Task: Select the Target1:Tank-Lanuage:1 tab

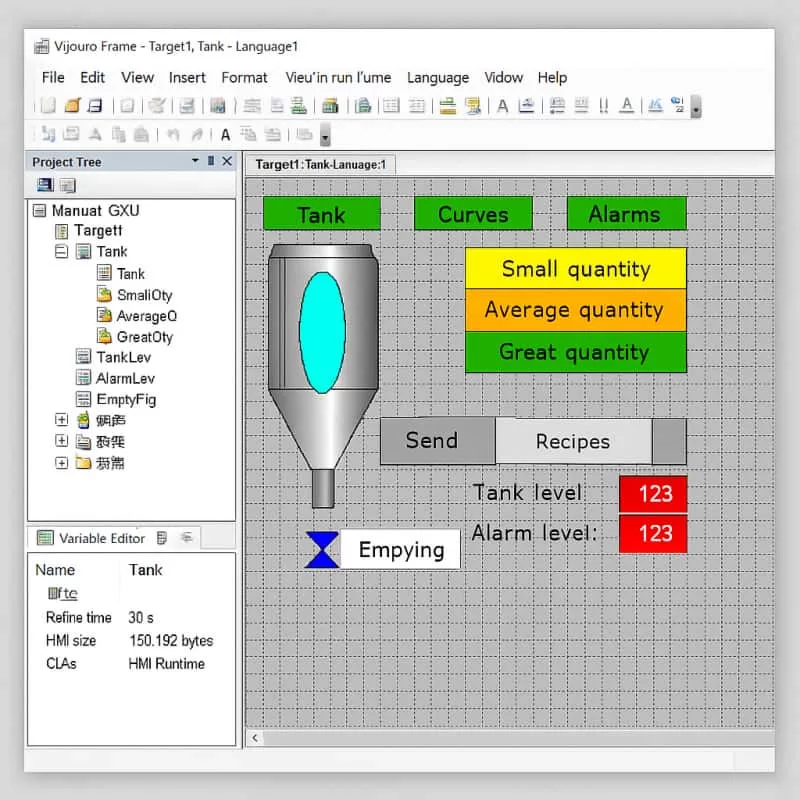Action: [x=320, y=164]
